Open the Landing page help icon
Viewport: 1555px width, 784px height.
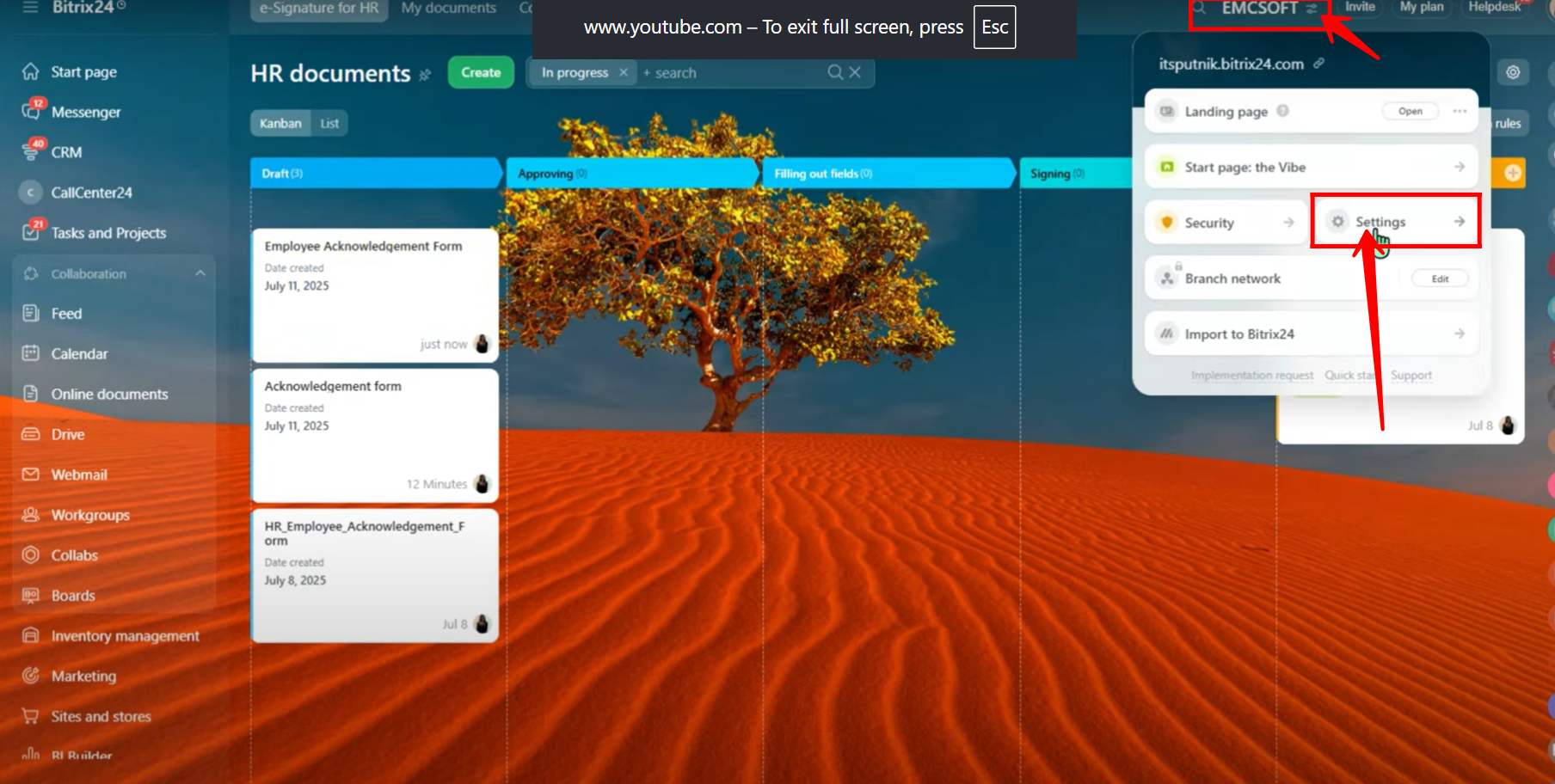pos(1282,111)
